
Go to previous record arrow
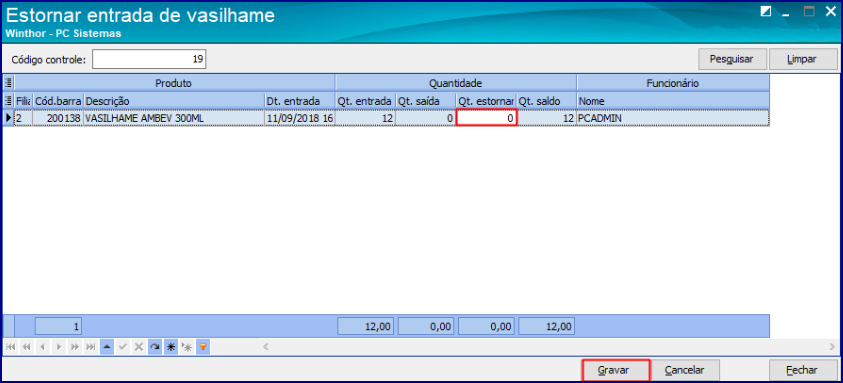[42, 347]
